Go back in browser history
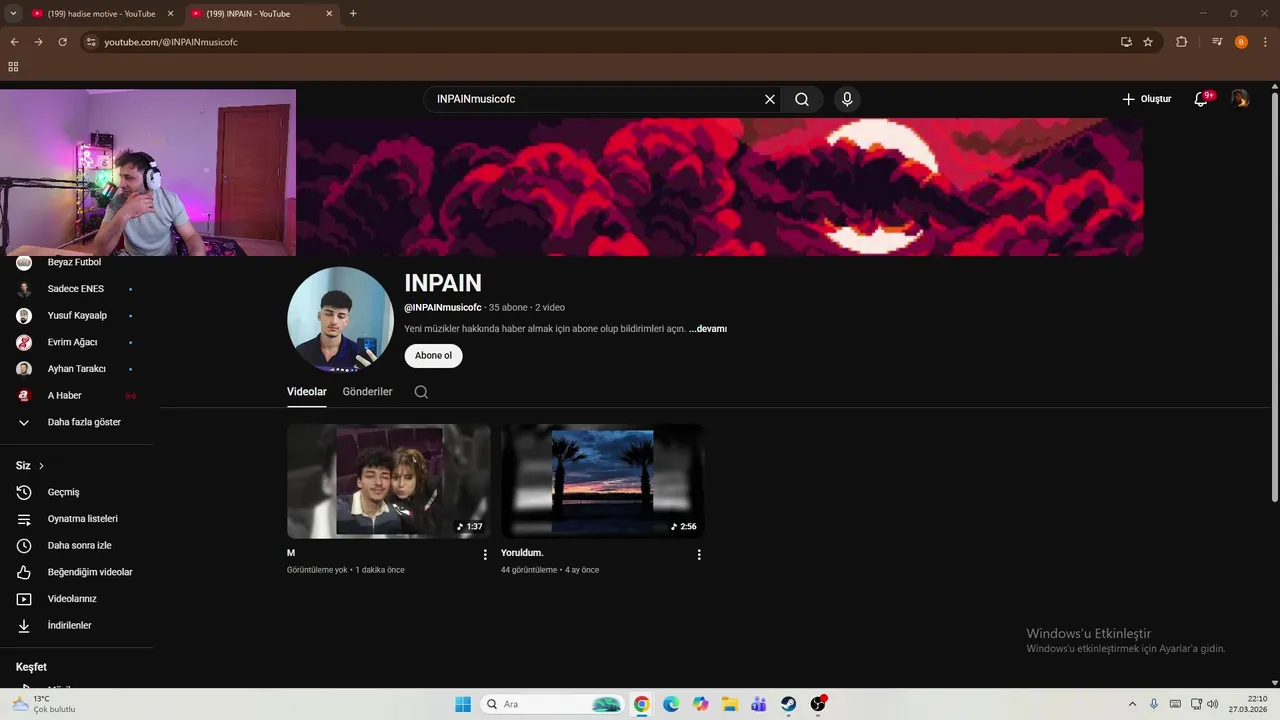Image resolution: width=1280 pixels, height=720 pixels. (x=14, y=42)
